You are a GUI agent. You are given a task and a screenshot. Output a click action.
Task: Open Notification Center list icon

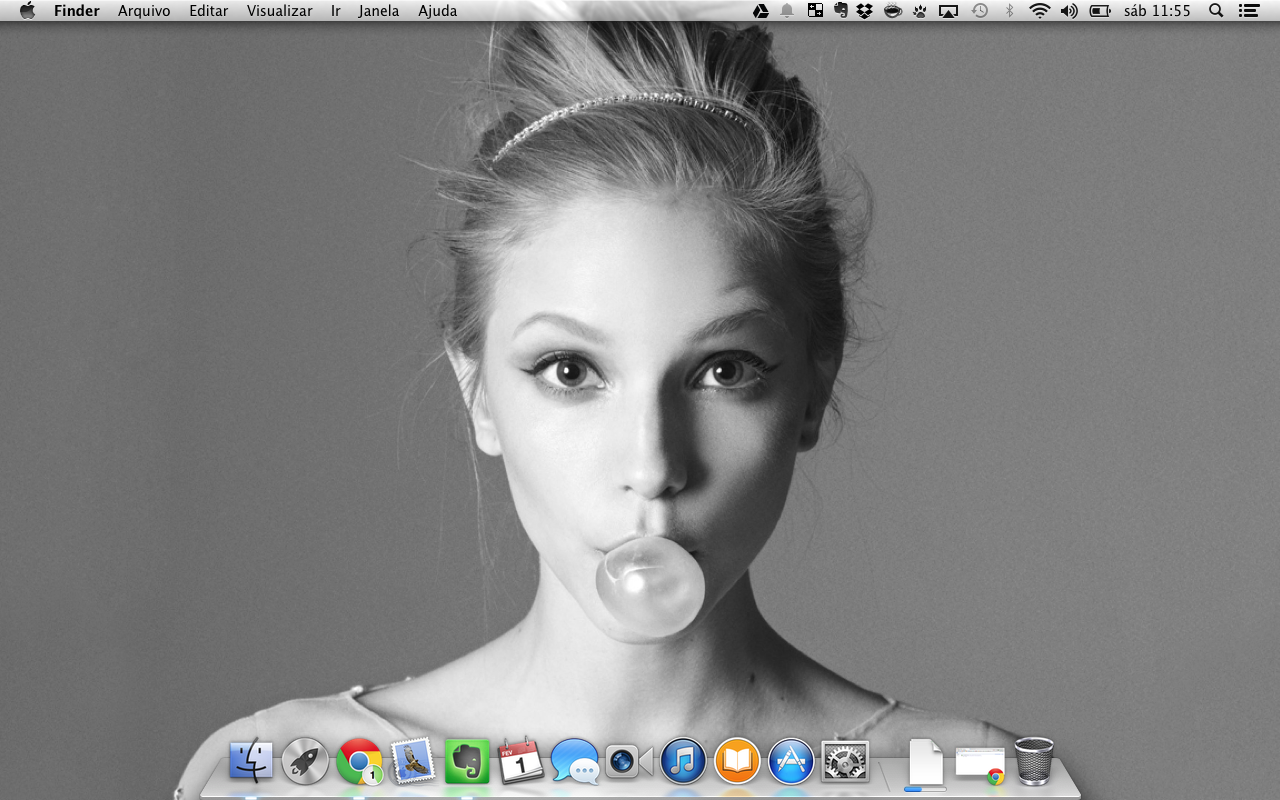pyautogui.click(x=1248, y=11)
